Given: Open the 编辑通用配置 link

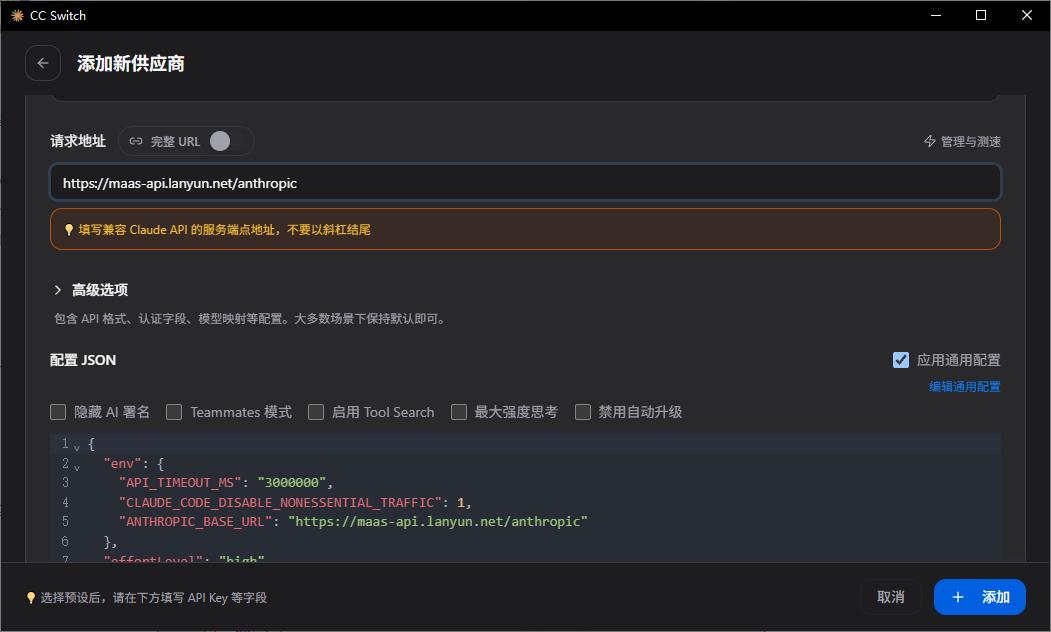Looking at the screenshot, I should [965, 387].
